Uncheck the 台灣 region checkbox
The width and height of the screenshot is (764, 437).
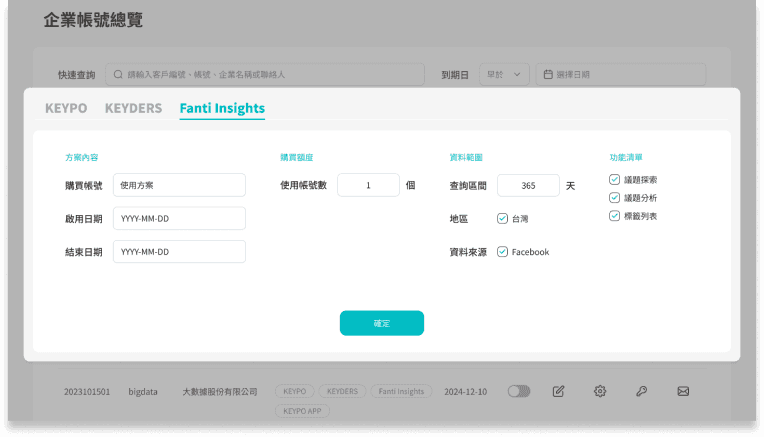click(x=502, y=219)
